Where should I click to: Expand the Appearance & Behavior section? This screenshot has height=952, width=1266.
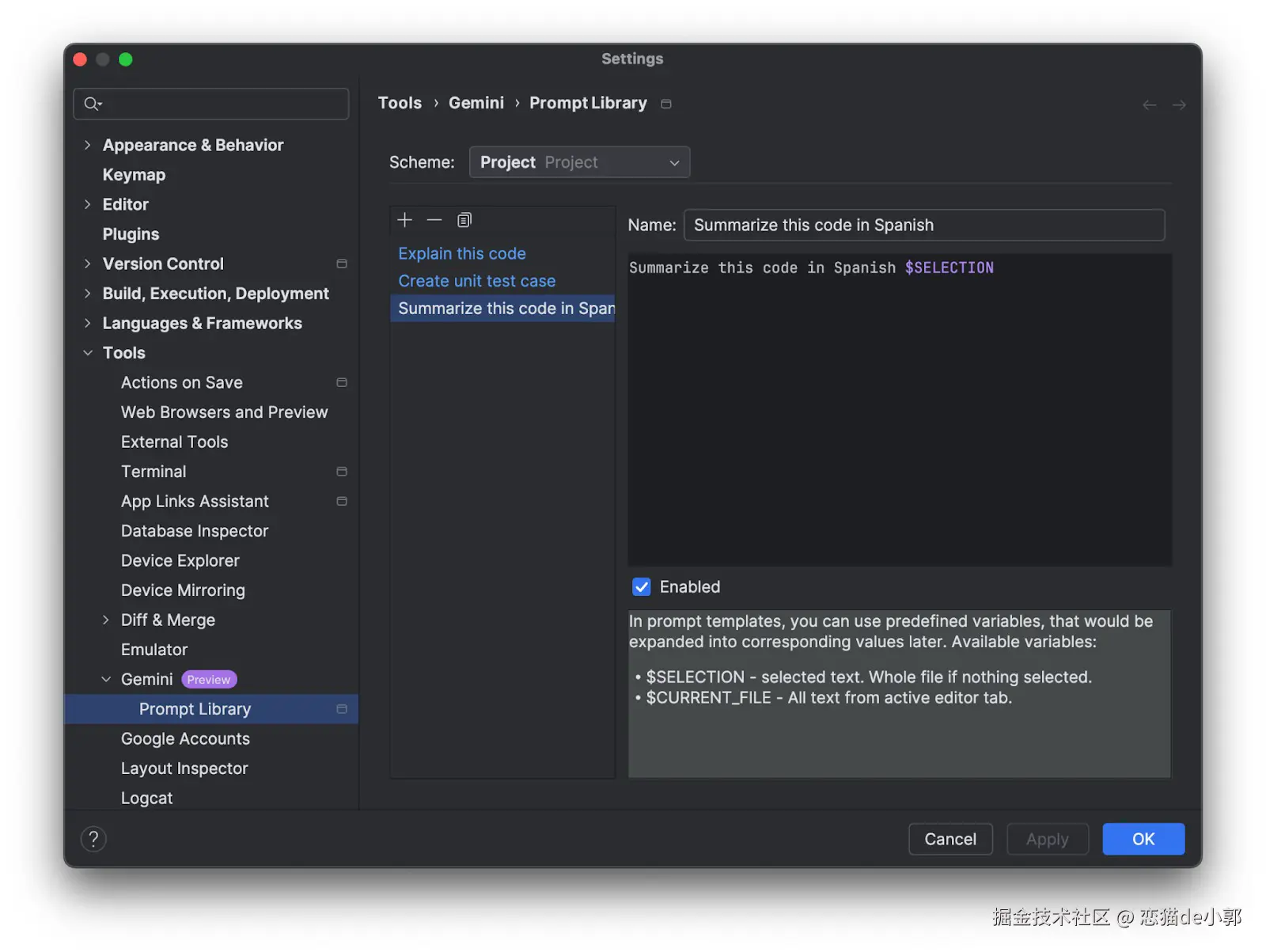tap(88, 145)
